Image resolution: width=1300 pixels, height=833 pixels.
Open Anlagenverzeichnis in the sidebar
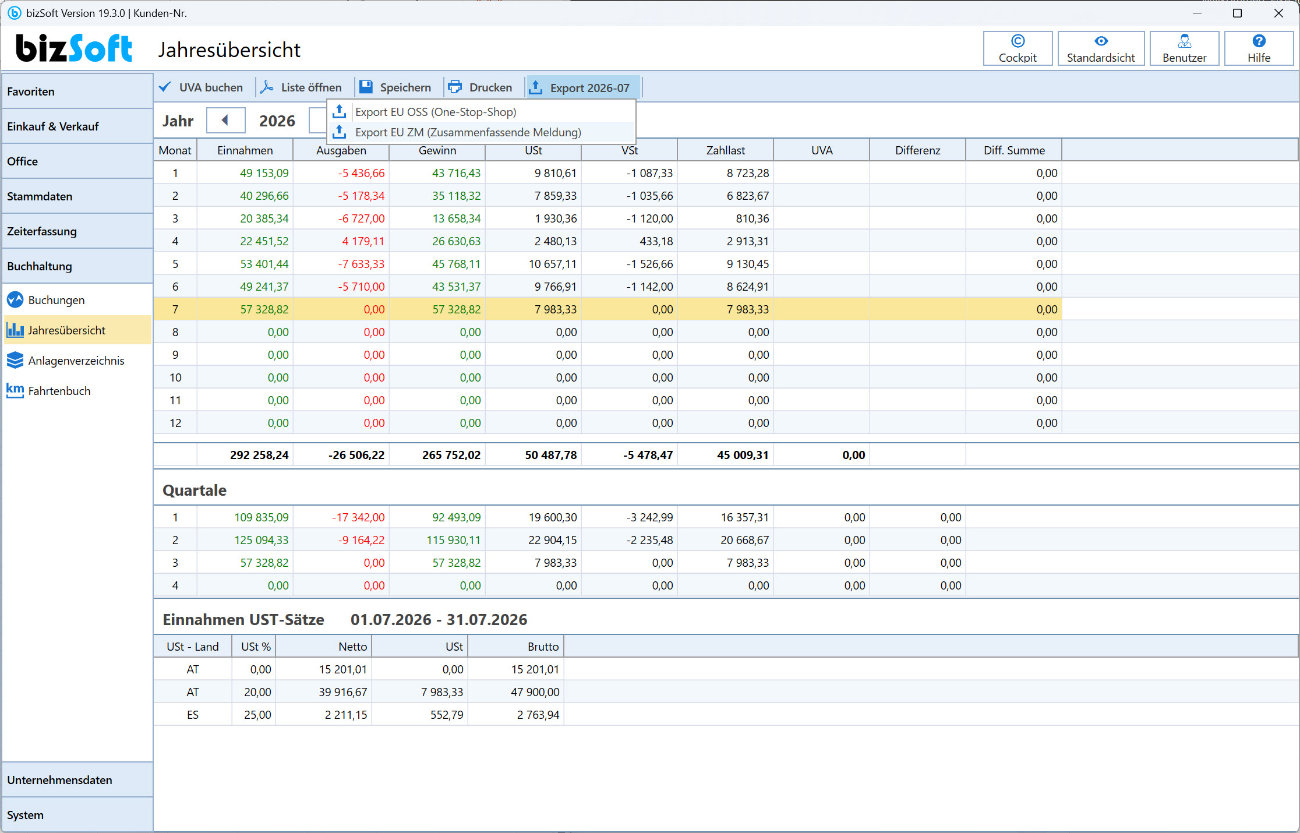(x=77, y=361)
